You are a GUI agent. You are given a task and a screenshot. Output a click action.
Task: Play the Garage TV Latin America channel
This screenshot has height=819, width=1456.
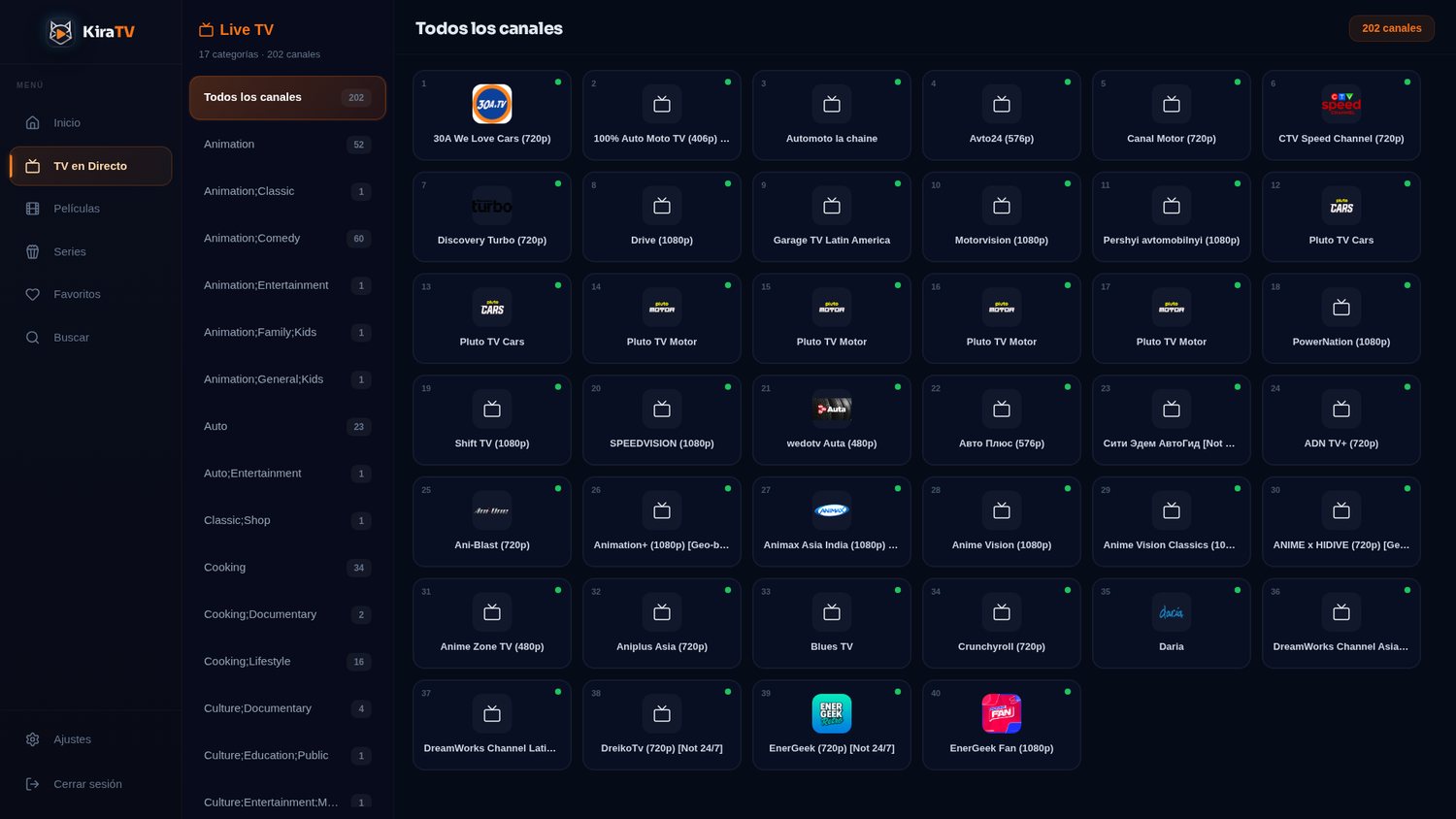click(832, 217)
